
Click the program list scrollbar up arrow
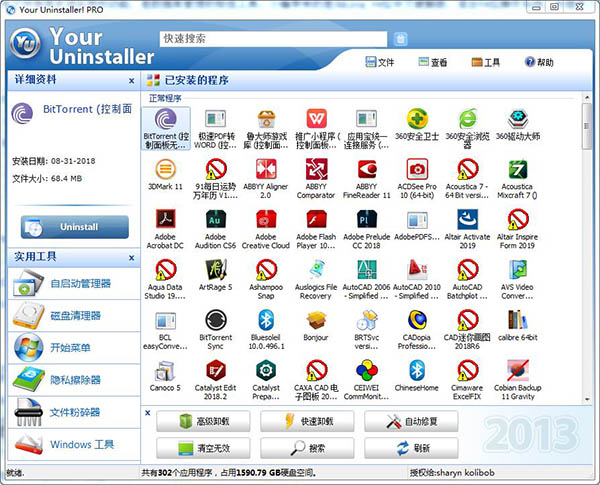(x=587, y=98)
